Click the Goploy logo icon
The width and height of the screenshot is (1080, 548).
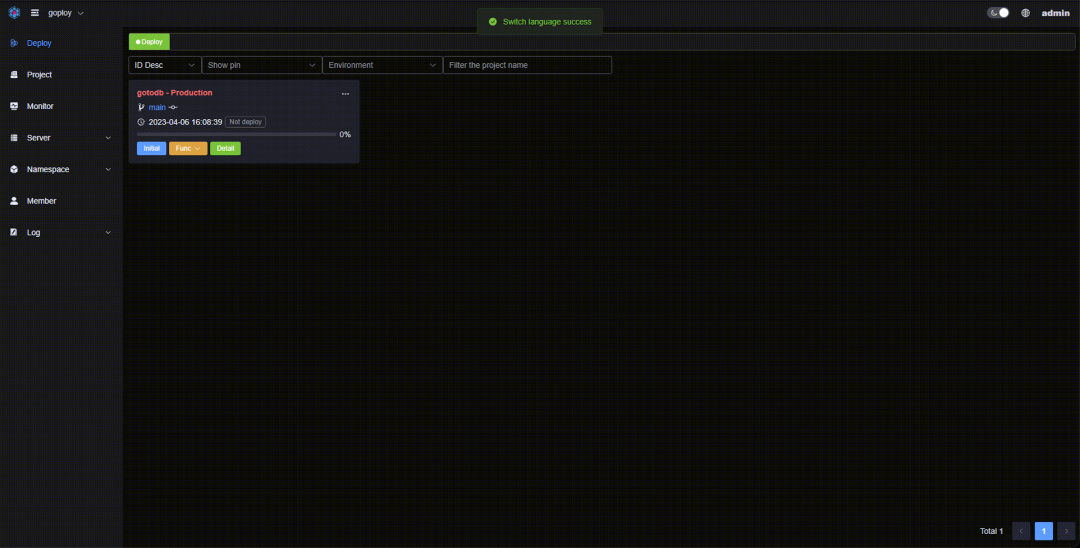(14, 12)
